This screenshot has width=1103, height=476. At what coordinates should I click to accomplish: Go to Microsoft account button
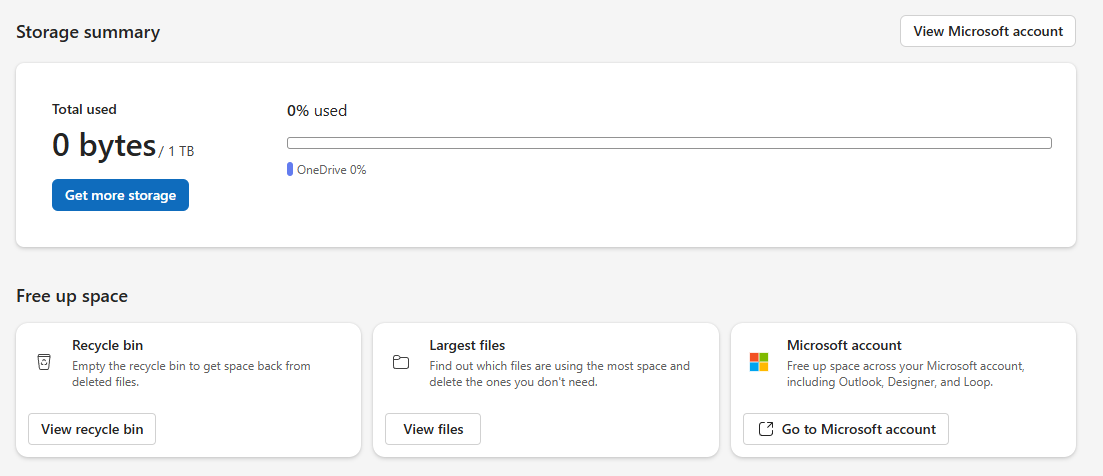(846, 429)
